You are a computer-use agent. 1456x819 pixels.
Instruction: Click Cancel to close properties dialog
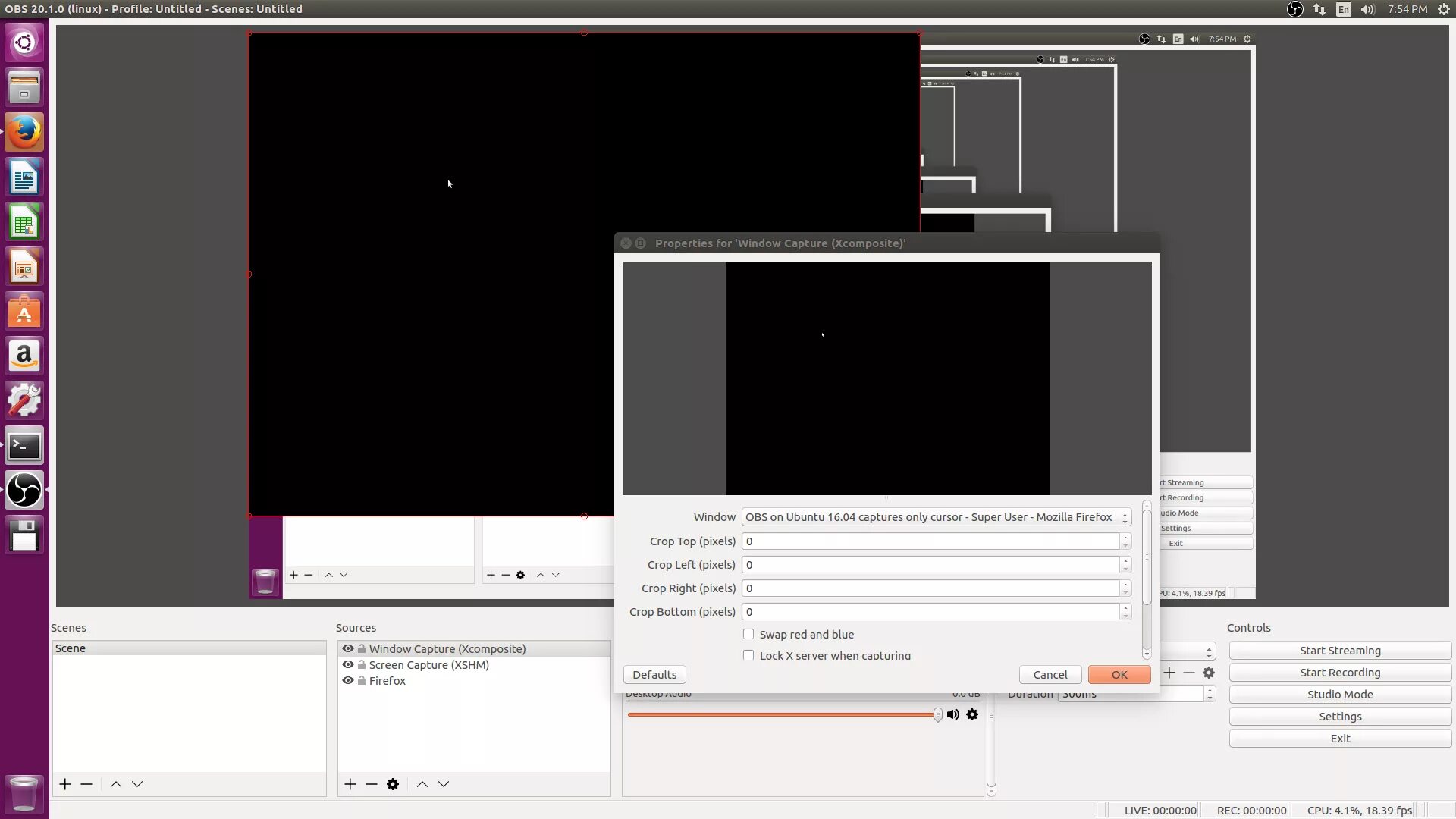tap(1050, 674)
